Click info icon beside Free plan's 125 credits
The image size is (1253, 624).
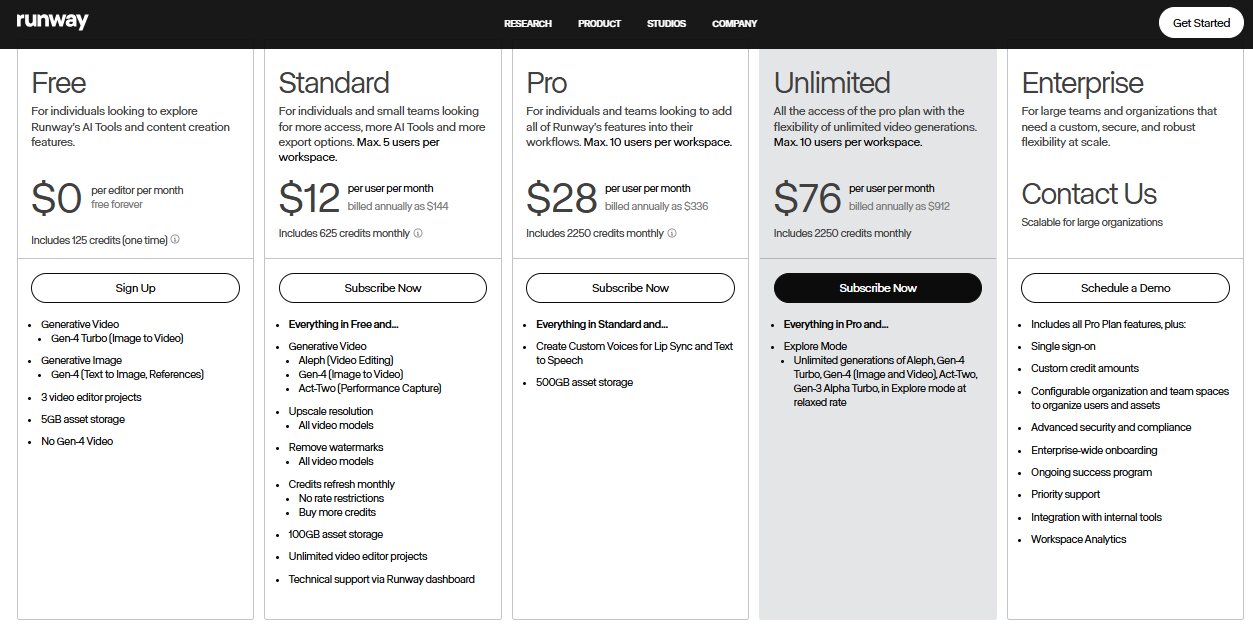coord(175,240)
